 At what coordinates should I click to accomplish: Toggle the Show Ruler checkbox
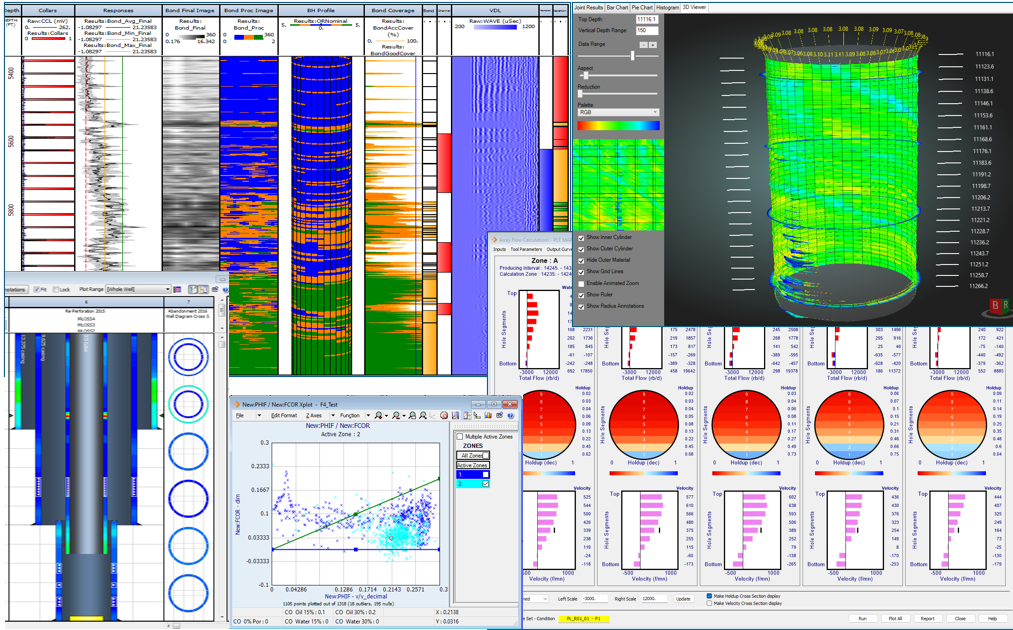(581, 295)
